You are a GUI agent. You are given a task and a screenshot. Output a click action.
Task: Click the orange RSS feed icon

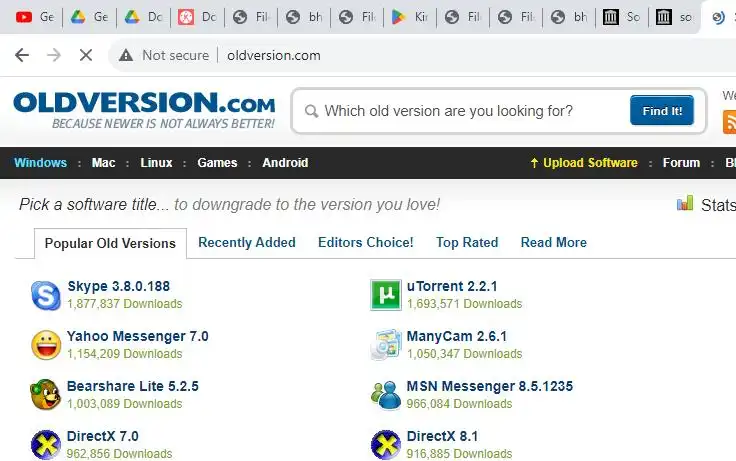click(x=729, y=122)
